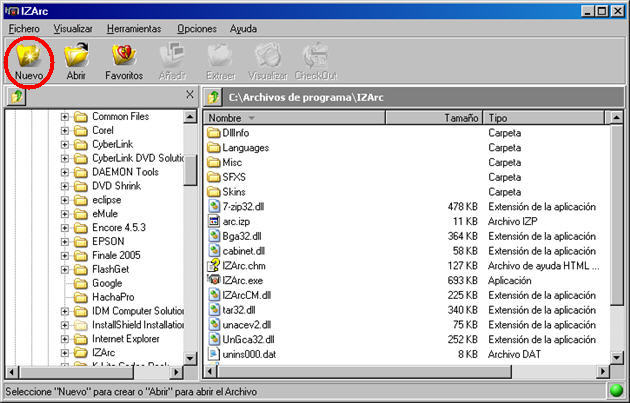The width and height of the screenshot is (630, 403).
Task: Click the CheckOut toolbar icon
Action: pos(317,58)
